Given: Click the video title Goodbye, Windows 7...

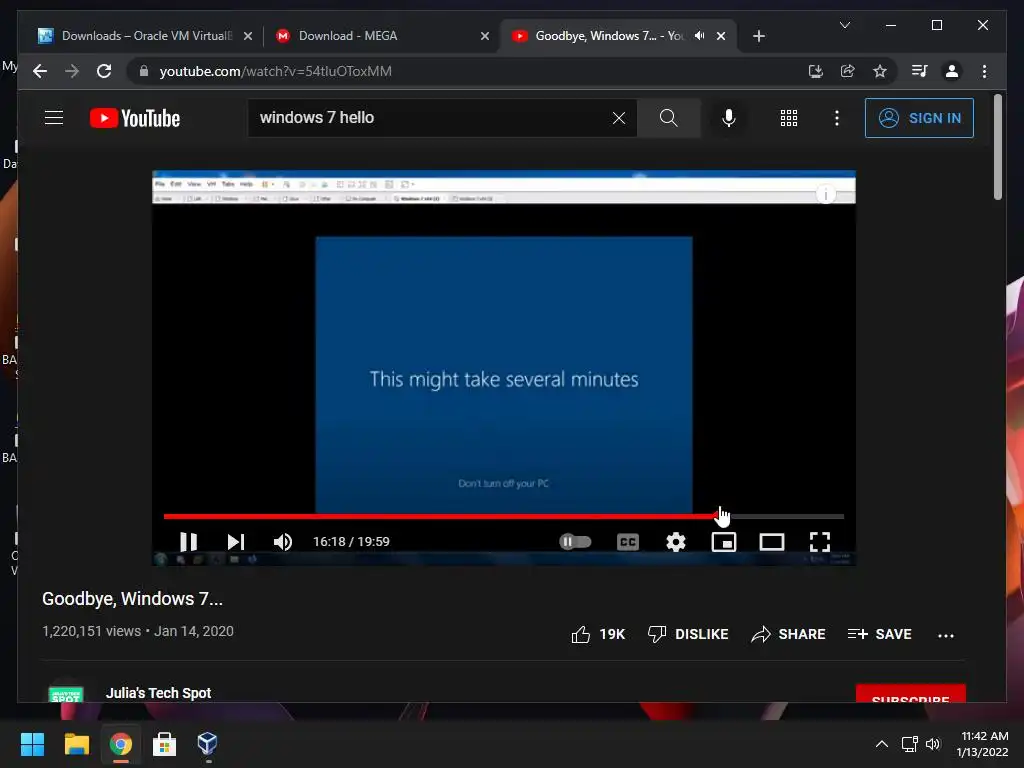Looking at the screenshot, I should (133, 599).
